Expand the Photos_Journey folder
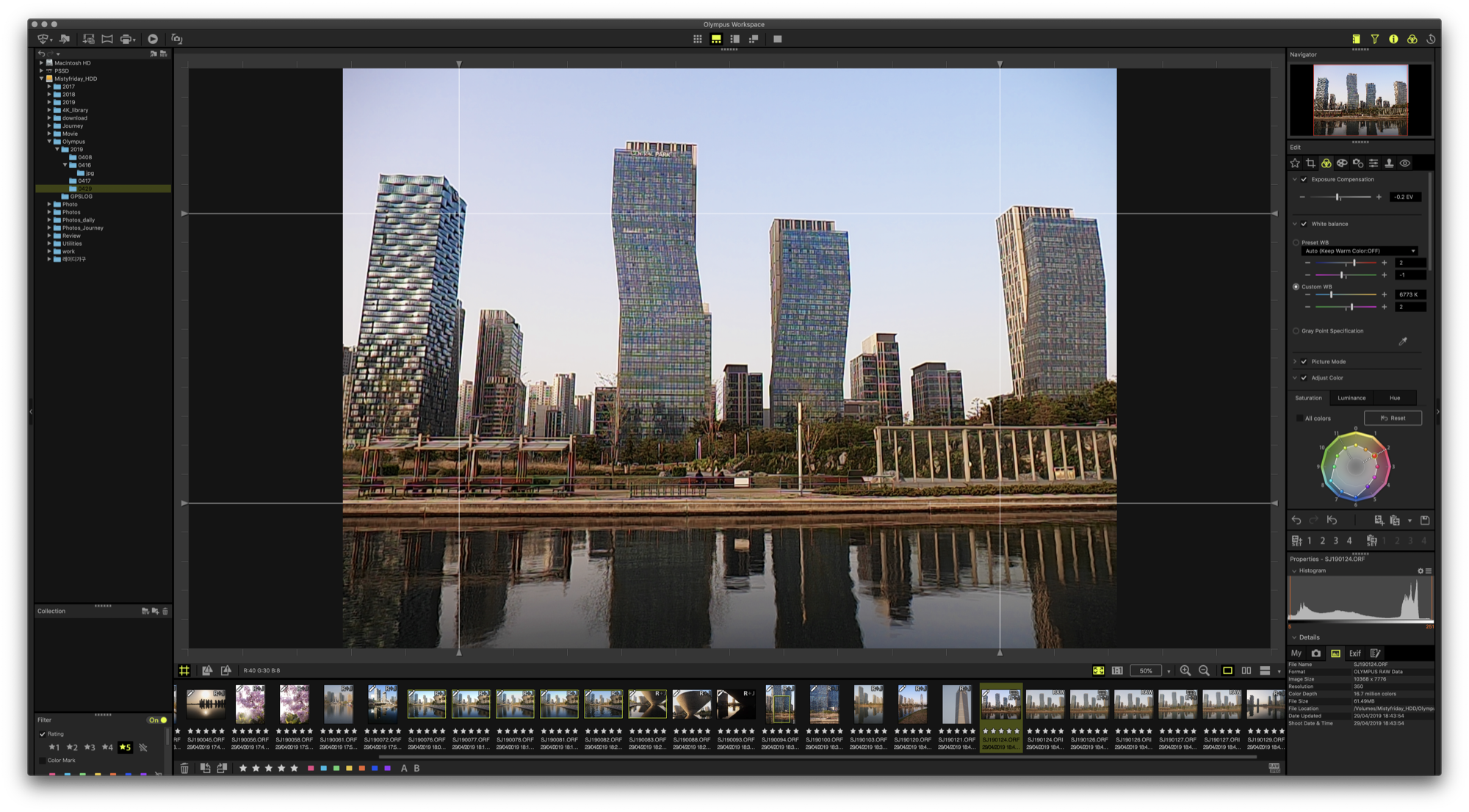The image size is (1469, 812). click(49, 228)
